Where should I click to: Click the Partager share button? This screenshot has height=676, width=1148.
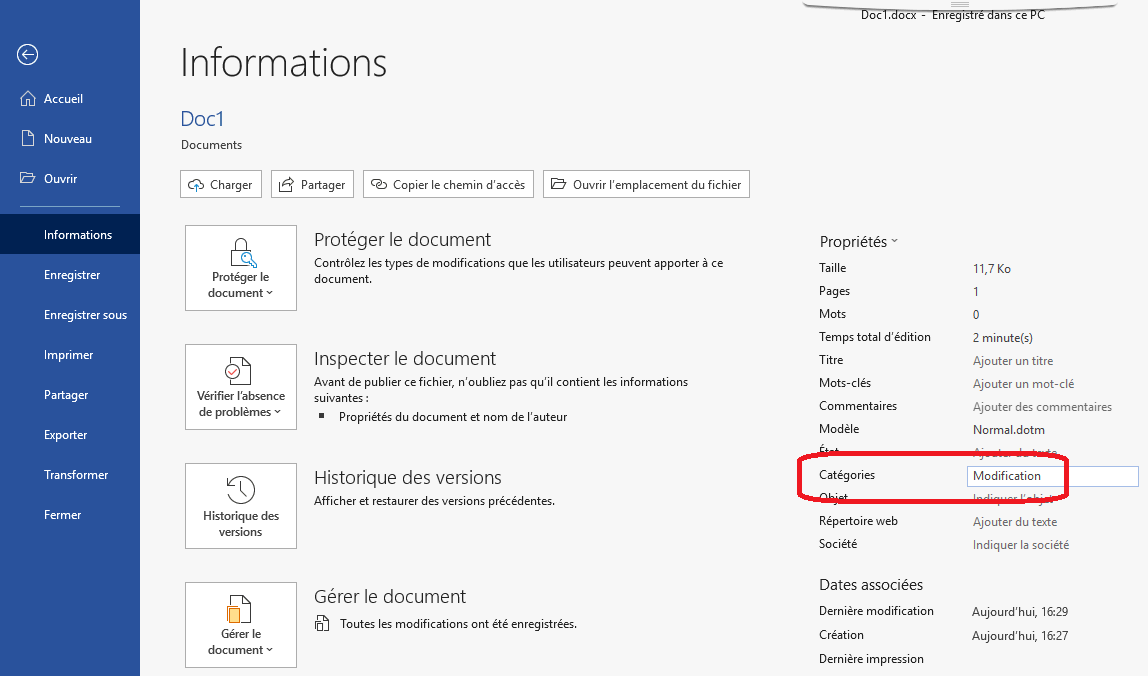312,185
